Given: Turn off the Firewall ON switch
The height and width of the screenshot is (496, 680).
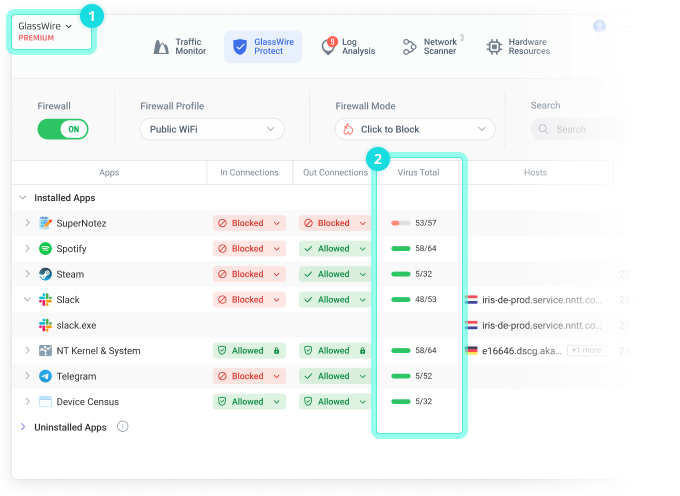Looking at the screenshot, I should point(63,129).
